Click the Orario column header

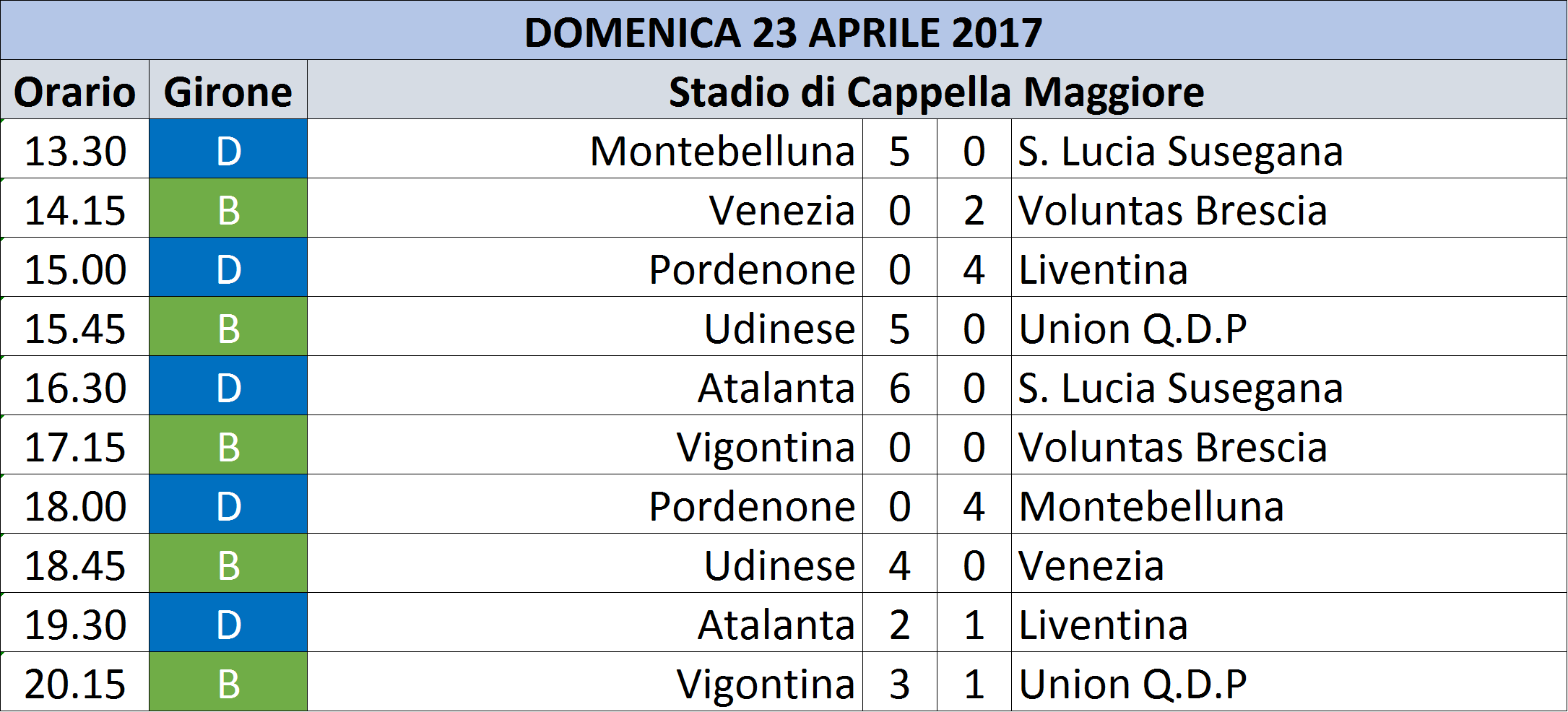point(75,90)
